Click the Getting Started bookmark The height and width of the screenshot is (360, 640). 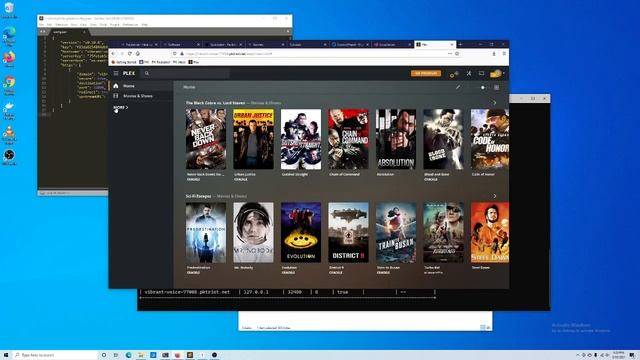point(124,62)
